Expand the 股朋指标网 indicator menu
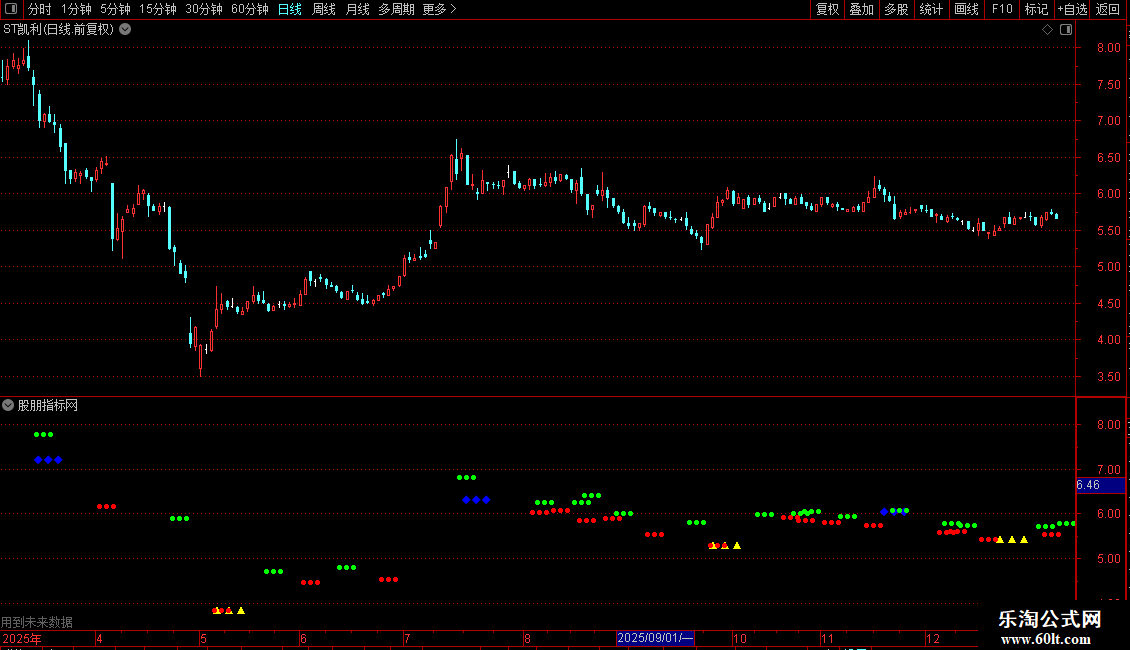 point(8,406)
